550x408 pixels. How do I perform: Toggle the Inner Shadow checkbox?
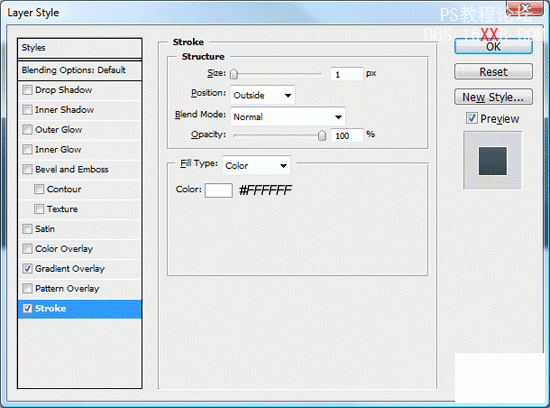coord(27,110)
